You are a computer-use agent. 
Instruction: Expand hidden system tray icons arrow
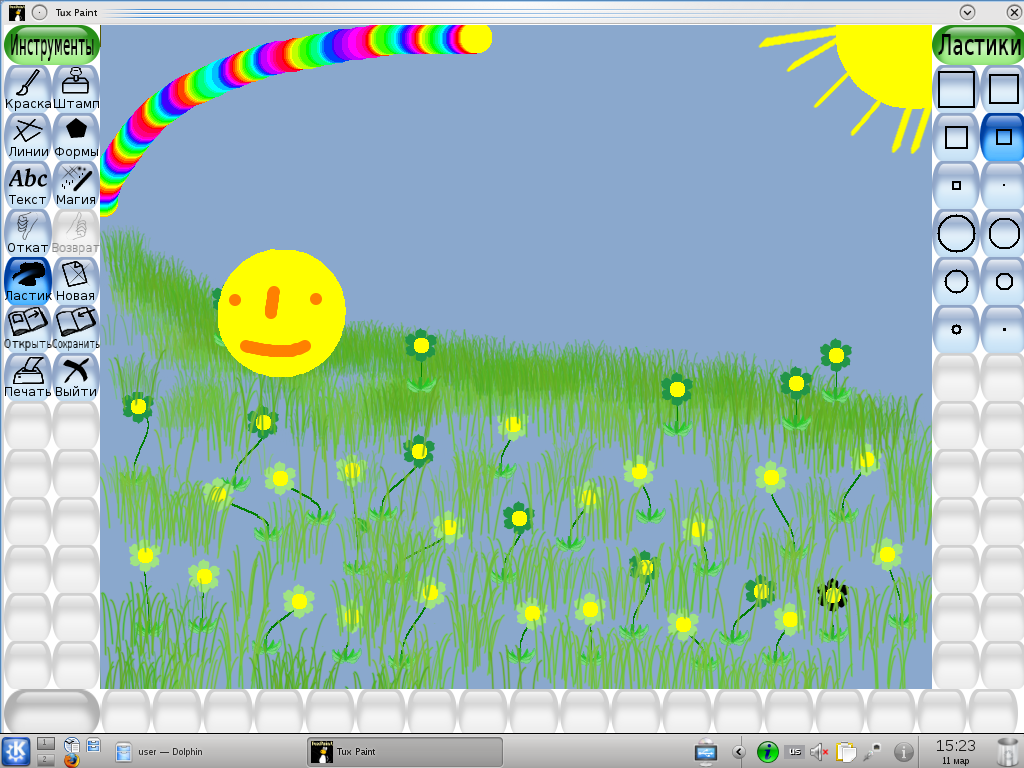pyautogui.click(x=739, y=751)
